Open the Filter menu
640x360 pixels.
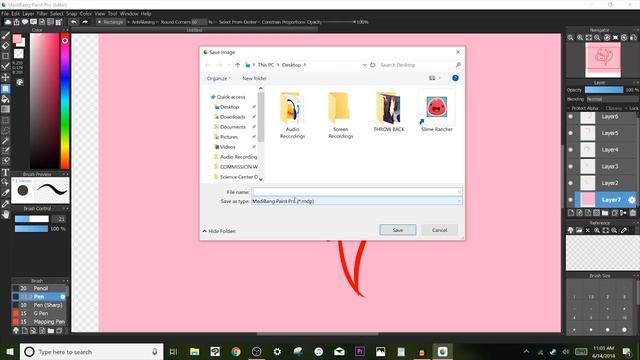pyautogui.click(x=42, y=13)
